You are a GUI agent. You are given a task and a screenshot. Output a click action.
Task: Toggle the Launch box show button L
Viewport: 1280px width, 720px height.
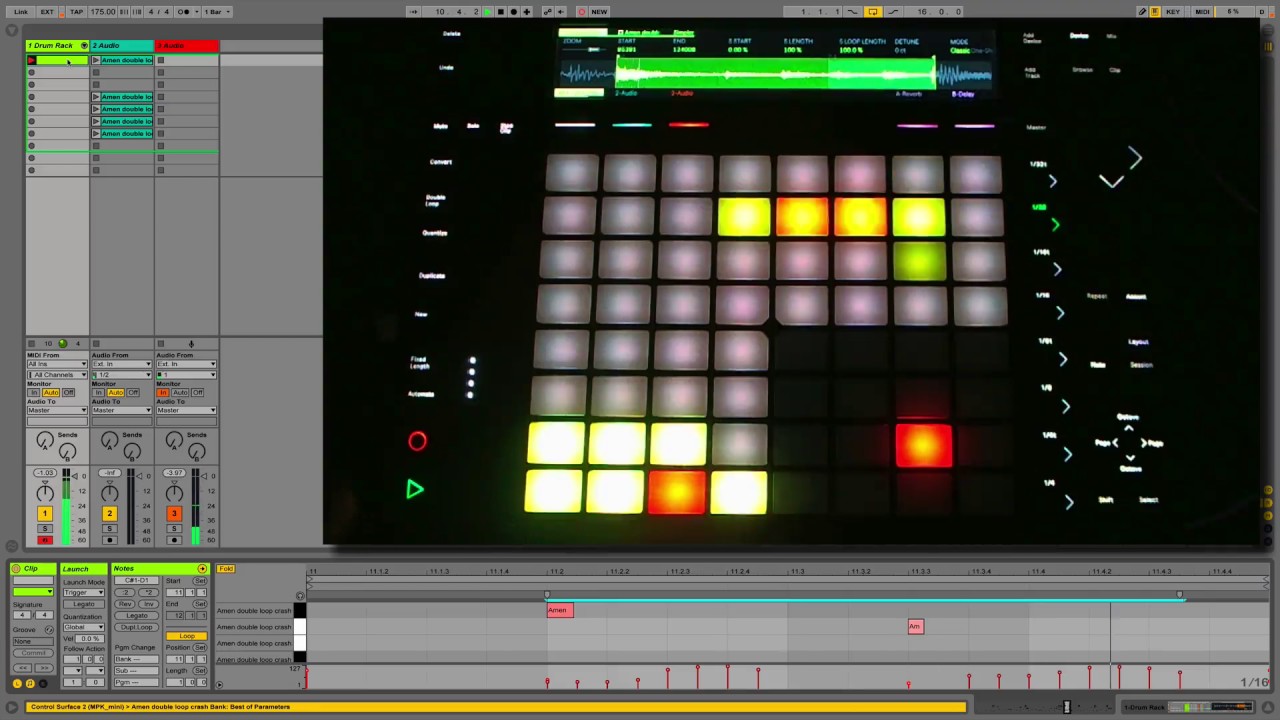[17, 683]
